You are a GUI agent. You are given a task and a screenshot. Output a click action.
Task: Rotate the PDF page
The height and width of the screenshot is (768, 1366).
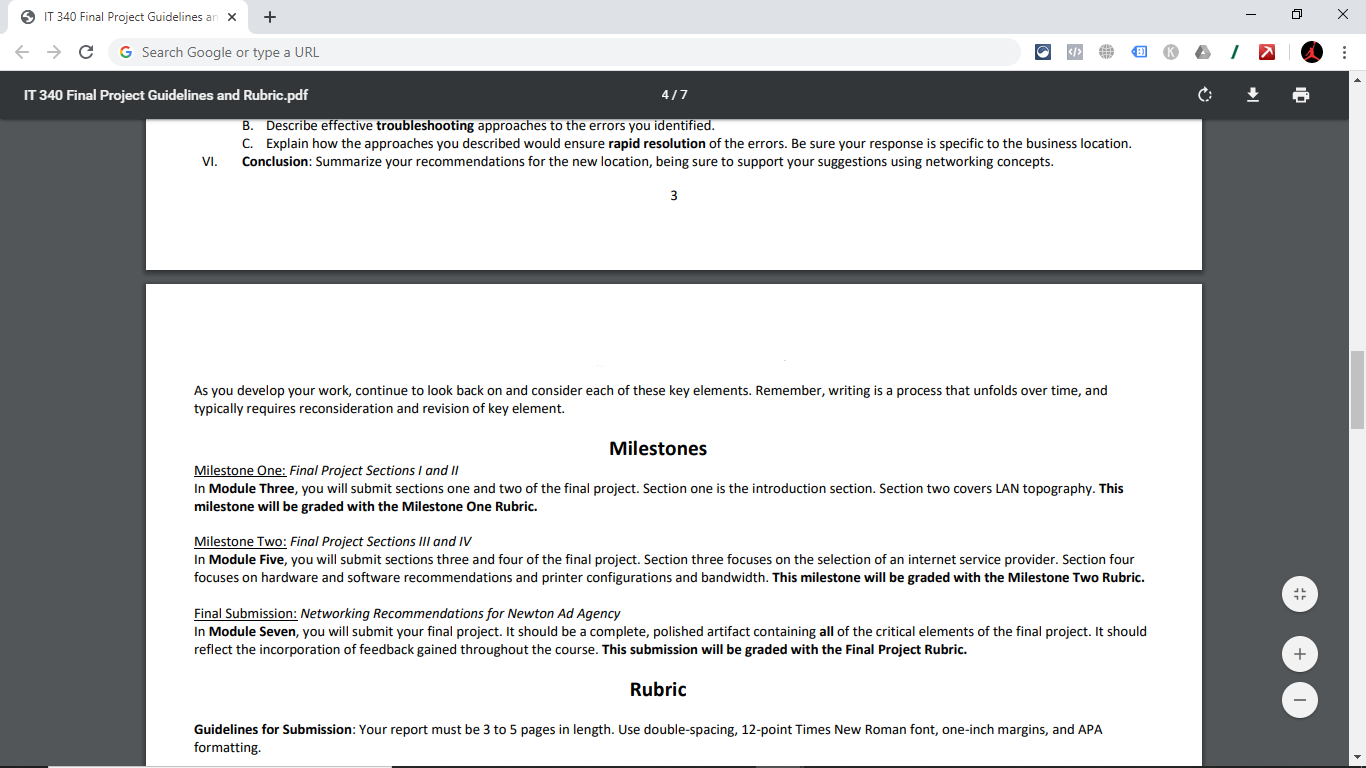(x=1204, y=95)
